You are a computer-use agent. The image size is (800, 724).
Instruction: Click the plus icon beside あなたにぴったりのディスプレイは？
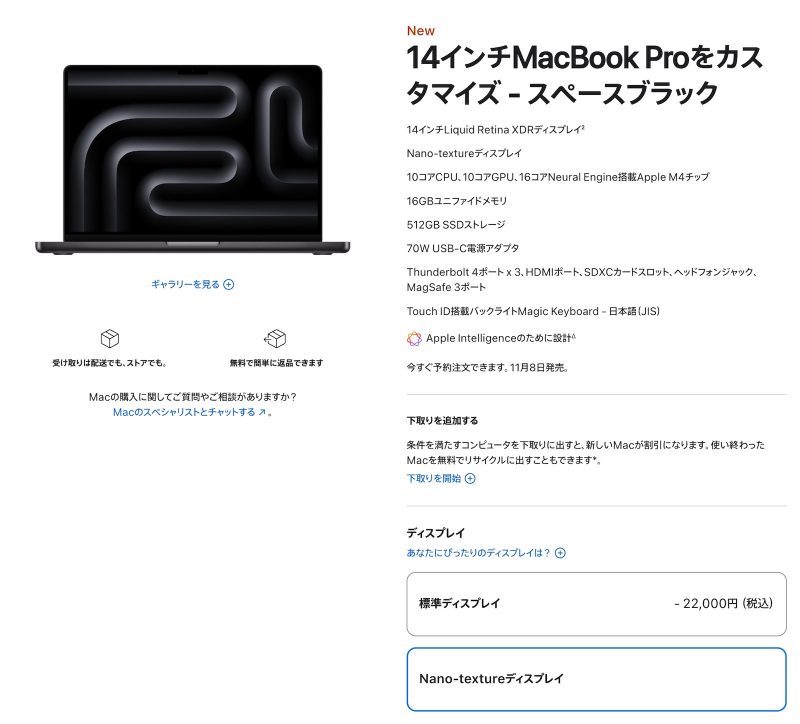[x=560, y=553]
